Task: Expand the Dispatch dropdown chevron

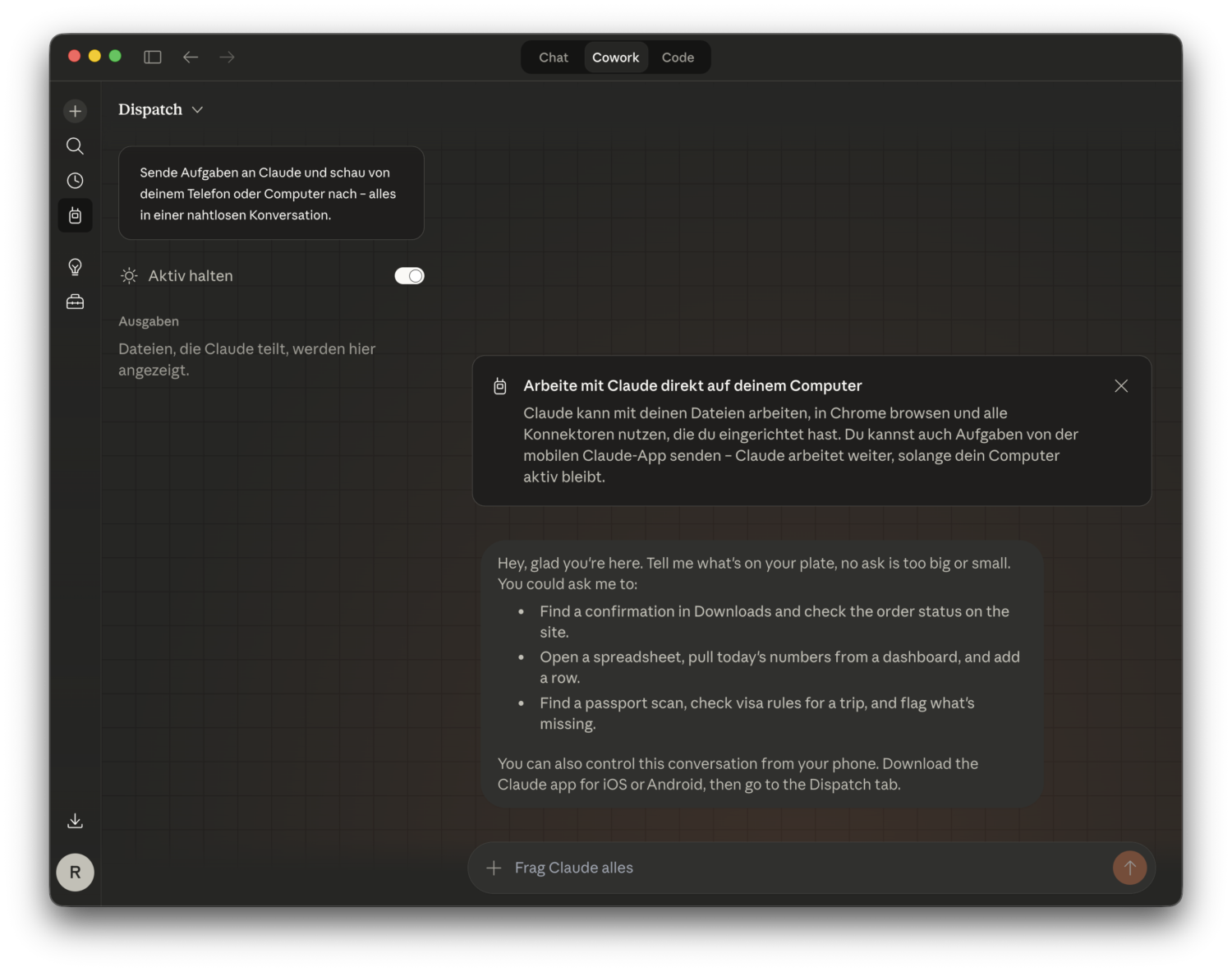Action: click(197, 110)
